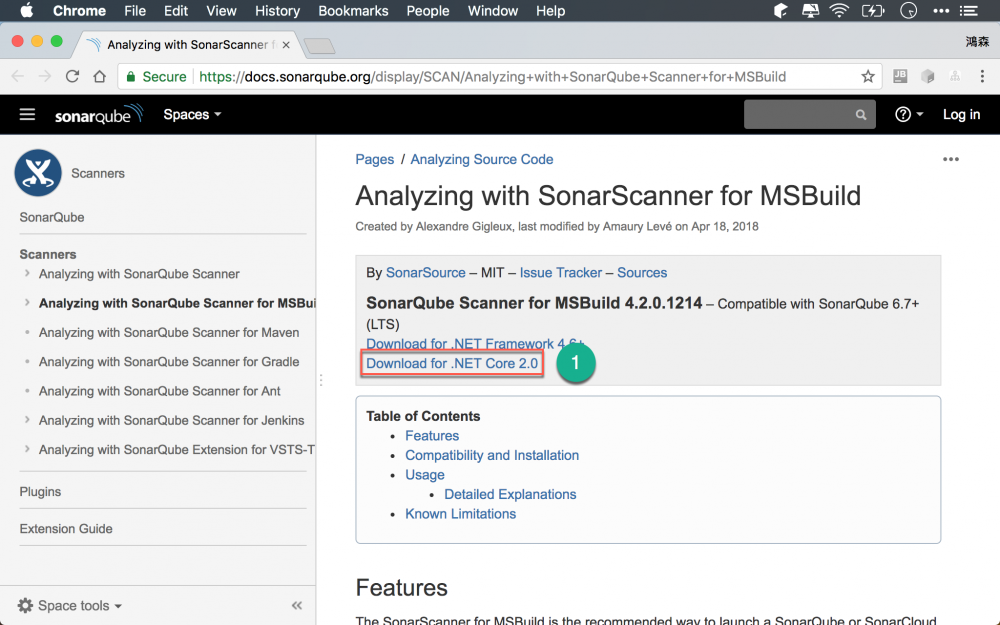The height and width of the screenshot is (625, 1000).
Task: Click the gear icon beside Space tools
Action: 27,605
